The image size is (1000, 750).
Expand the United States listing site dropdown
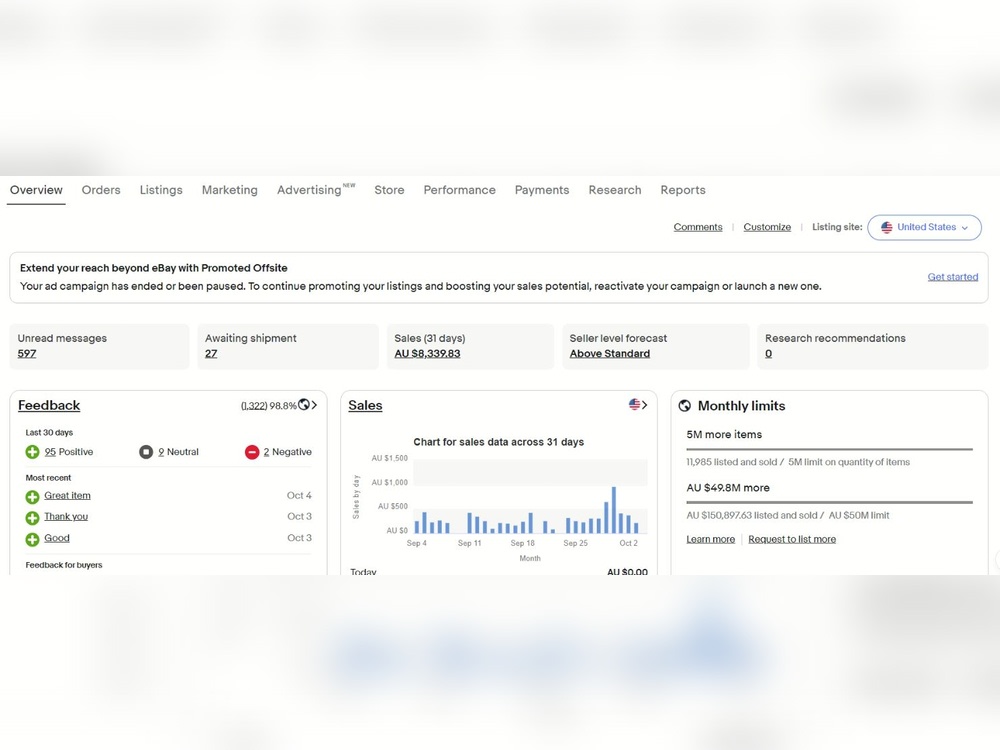coord(924,227)
